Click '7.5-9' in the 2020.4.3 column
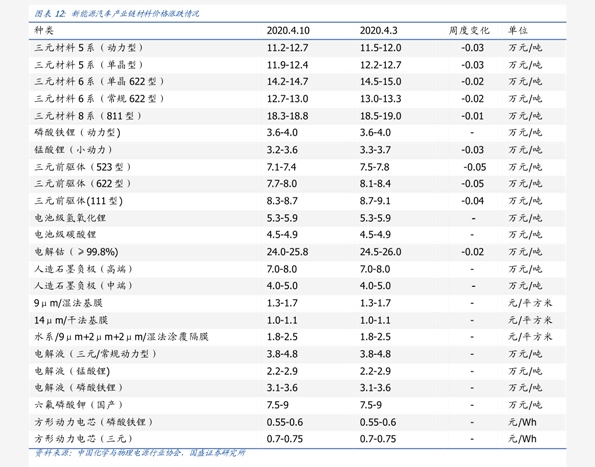This screenshot has width=595, height=467. coord(371,405)
